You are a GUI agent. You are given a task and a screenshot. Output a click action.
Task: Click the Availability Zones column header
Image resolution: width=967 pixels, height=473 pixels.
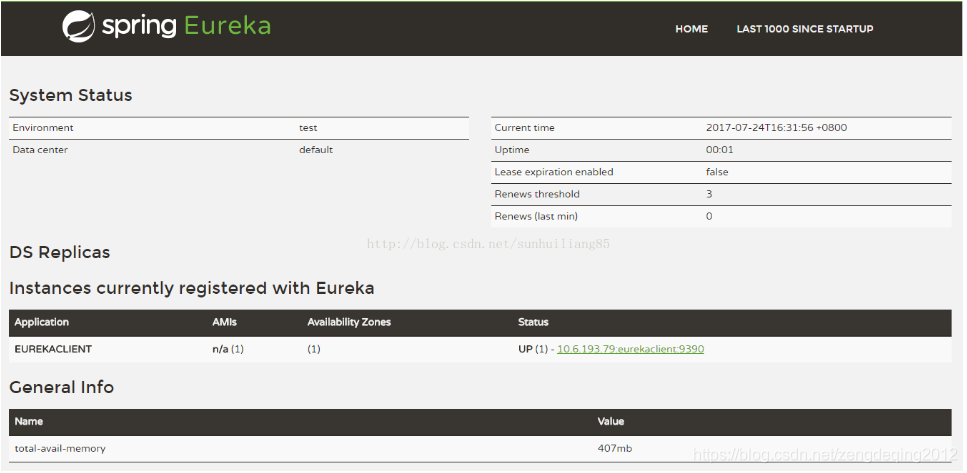click(x=349, y=322)
